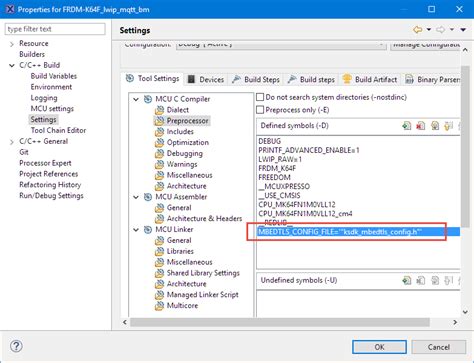Select Processor Expert in the tree

45,163
